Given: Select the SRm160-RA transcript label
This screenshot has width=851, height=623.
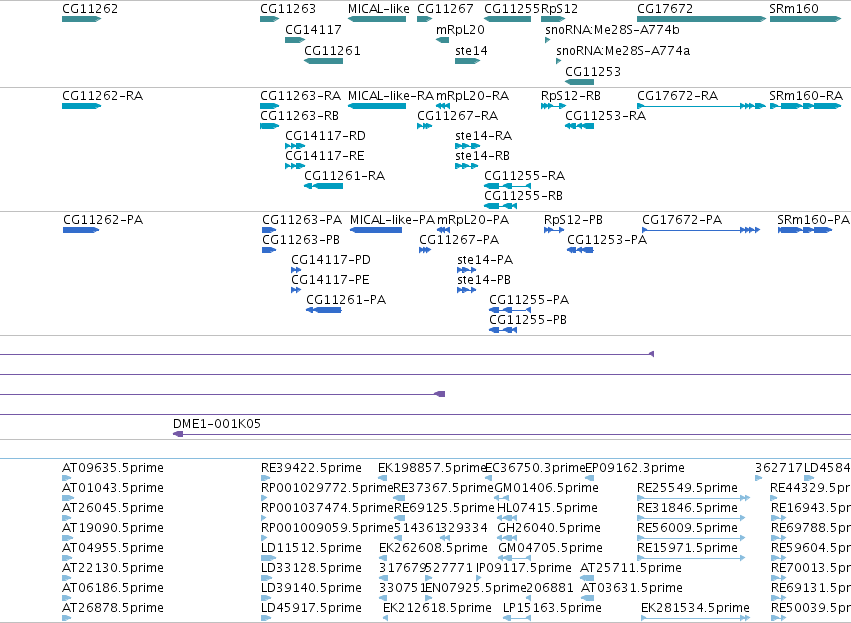Looking at the screenshot, I should (x=806, y=96).
